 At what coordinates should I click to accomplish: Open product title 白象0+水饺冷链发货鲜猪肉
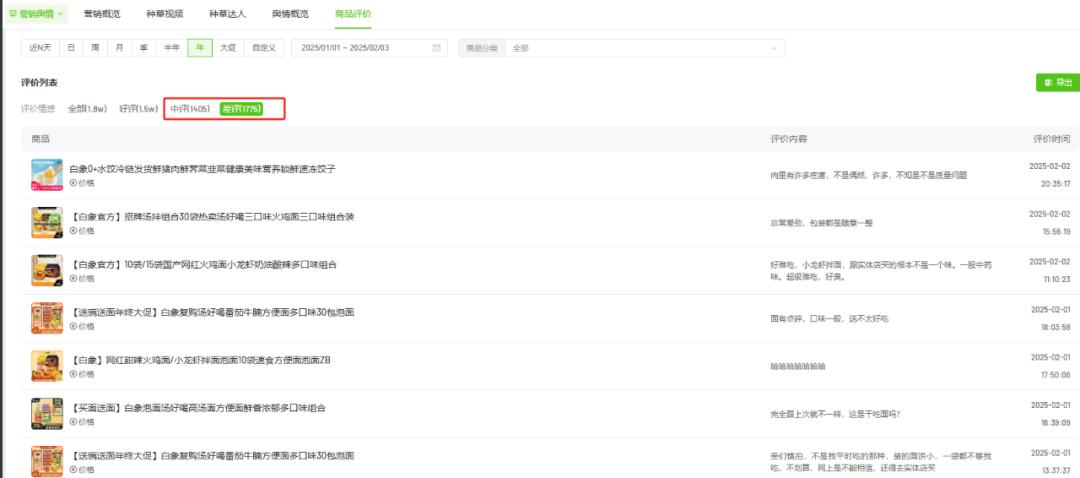coord(202,169)
